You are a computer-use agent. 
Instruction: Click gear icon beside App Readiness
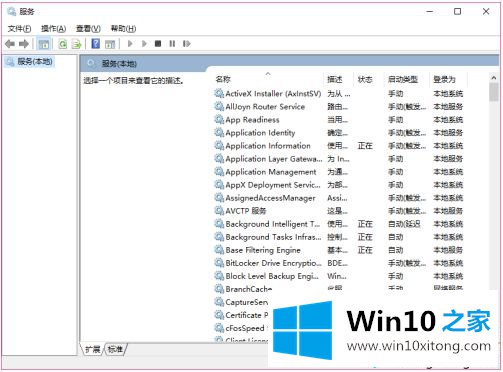pyautogui.click(x=219, y=119)
